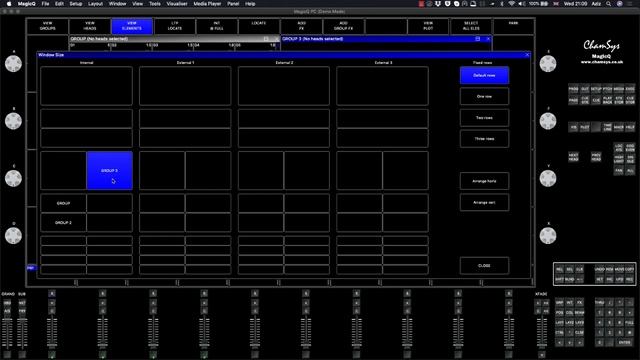
Task: Click the VIEW GROUPS soft button
Action: pyautogui.click(x=48, y=26)
